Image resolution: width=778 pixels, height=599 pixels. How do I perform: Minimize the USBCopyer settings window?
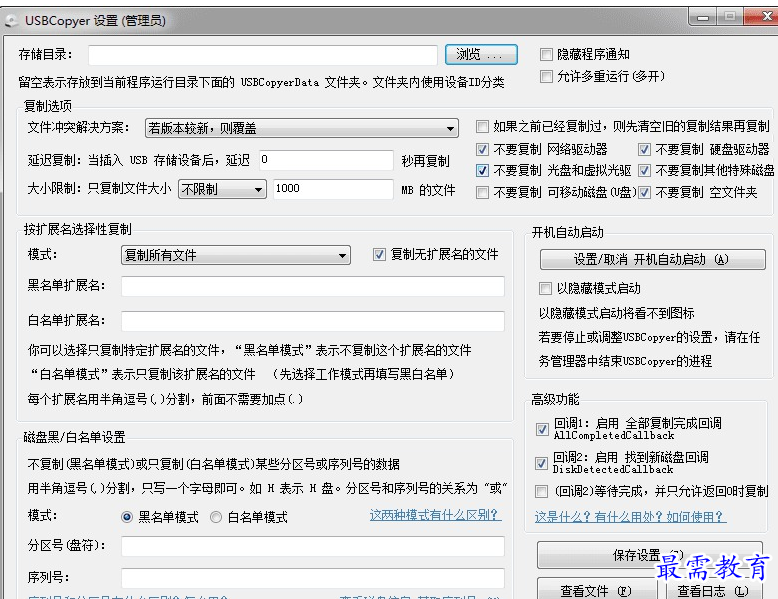click(x=703, y=18)
